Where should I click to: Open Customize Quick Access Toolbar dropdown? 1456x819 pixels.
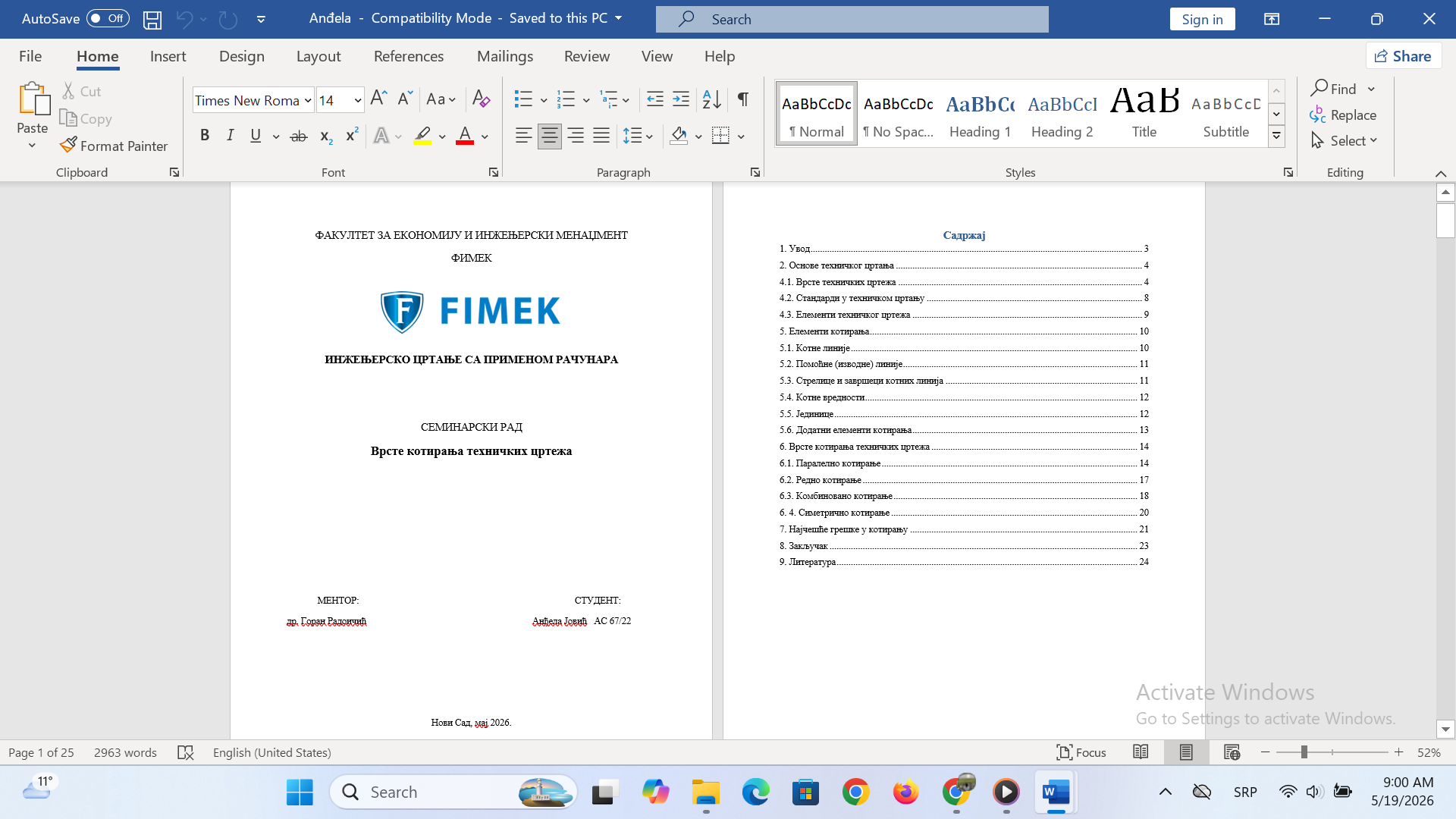[261, 19]
